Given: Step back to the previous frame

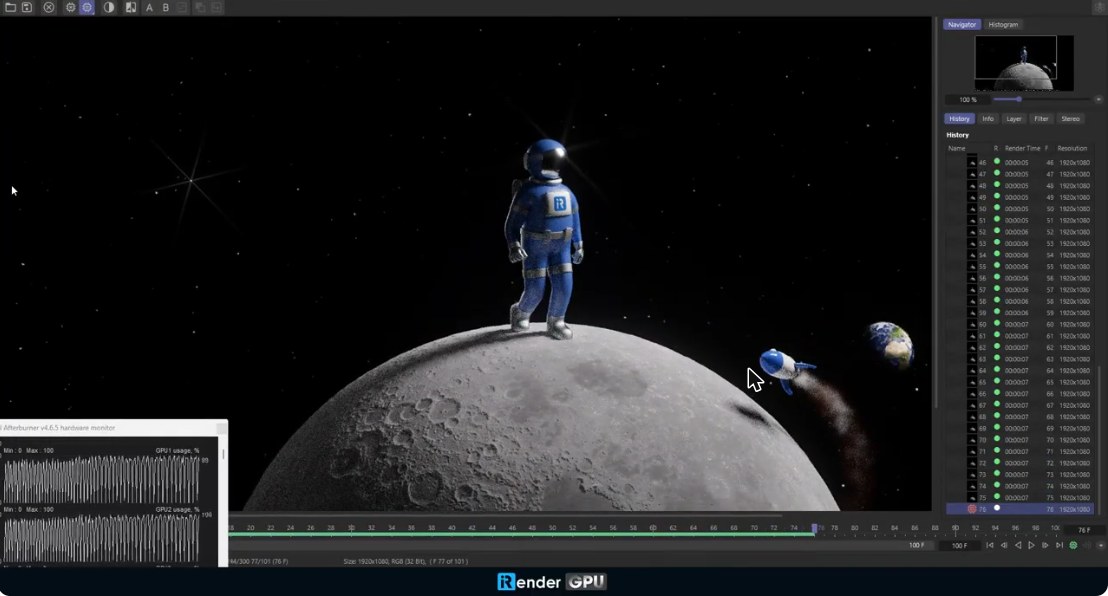Looking at the screenshot, I should pyautogui.click(x=1003, y=546).
